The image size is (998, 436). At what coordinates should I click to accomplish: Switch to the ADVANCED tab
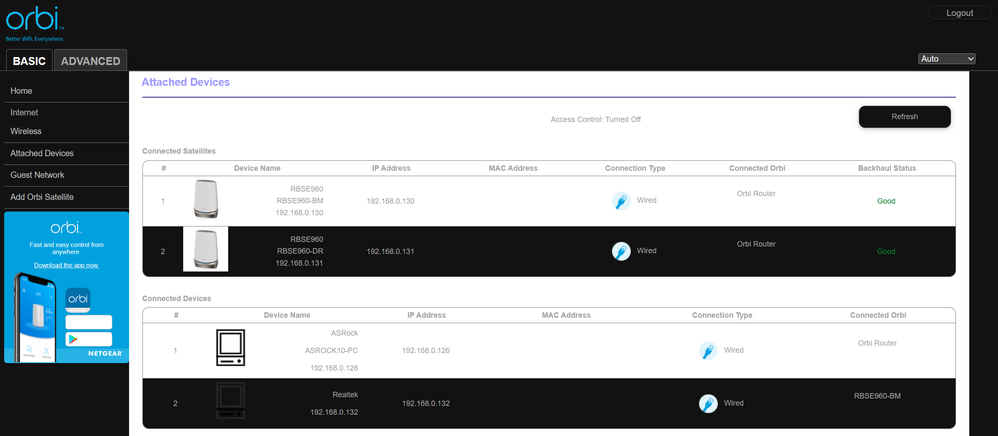pos(90,60)
